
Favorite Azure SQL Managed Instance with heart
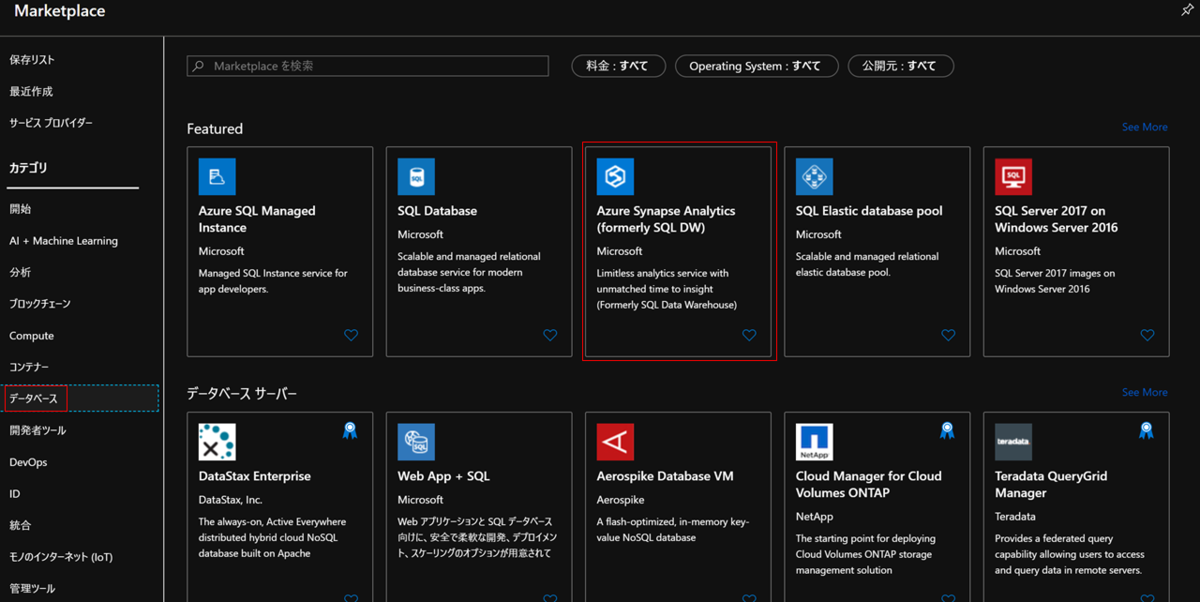pos(351,335)
